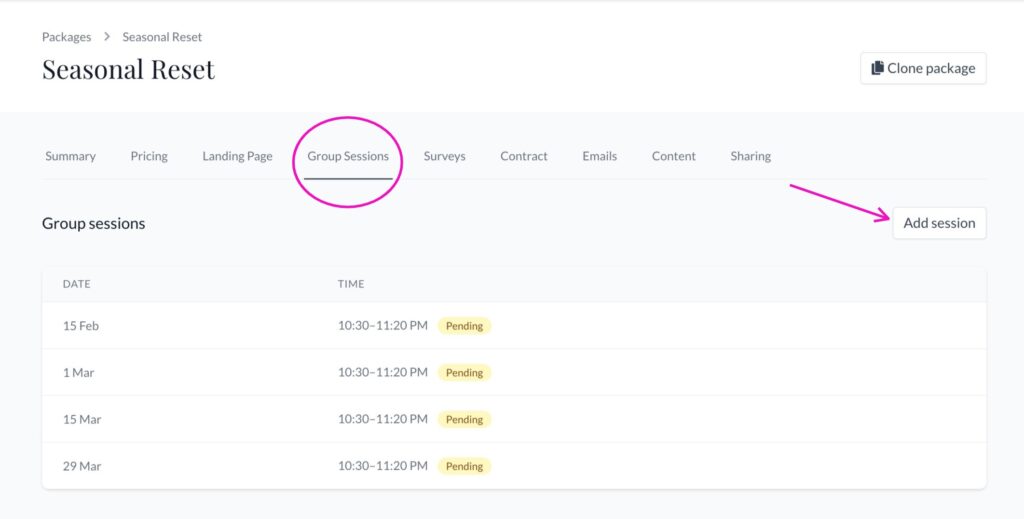View the Content tab
This screenshot has height=519, width=1024.
(673, 156)
